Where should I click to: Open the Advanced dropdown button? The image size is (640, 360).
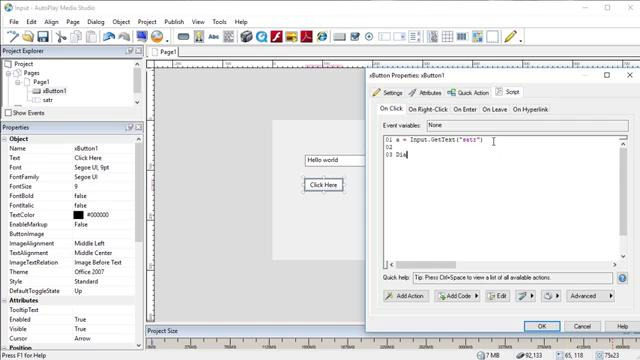tap(590, 296)
